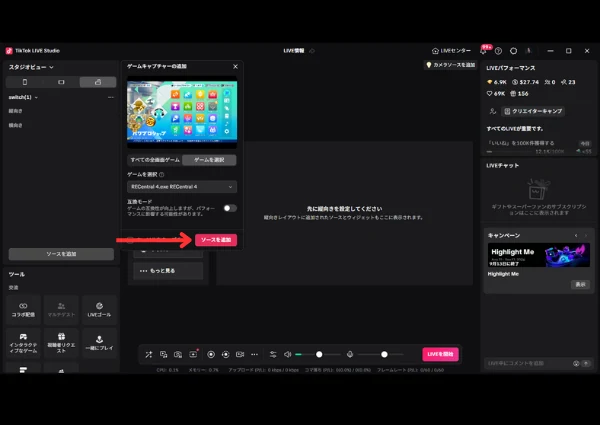This screenshot has width=600, height=425.
Task: Click the person icon beside Creator Camp
Action: coord(492,111)
